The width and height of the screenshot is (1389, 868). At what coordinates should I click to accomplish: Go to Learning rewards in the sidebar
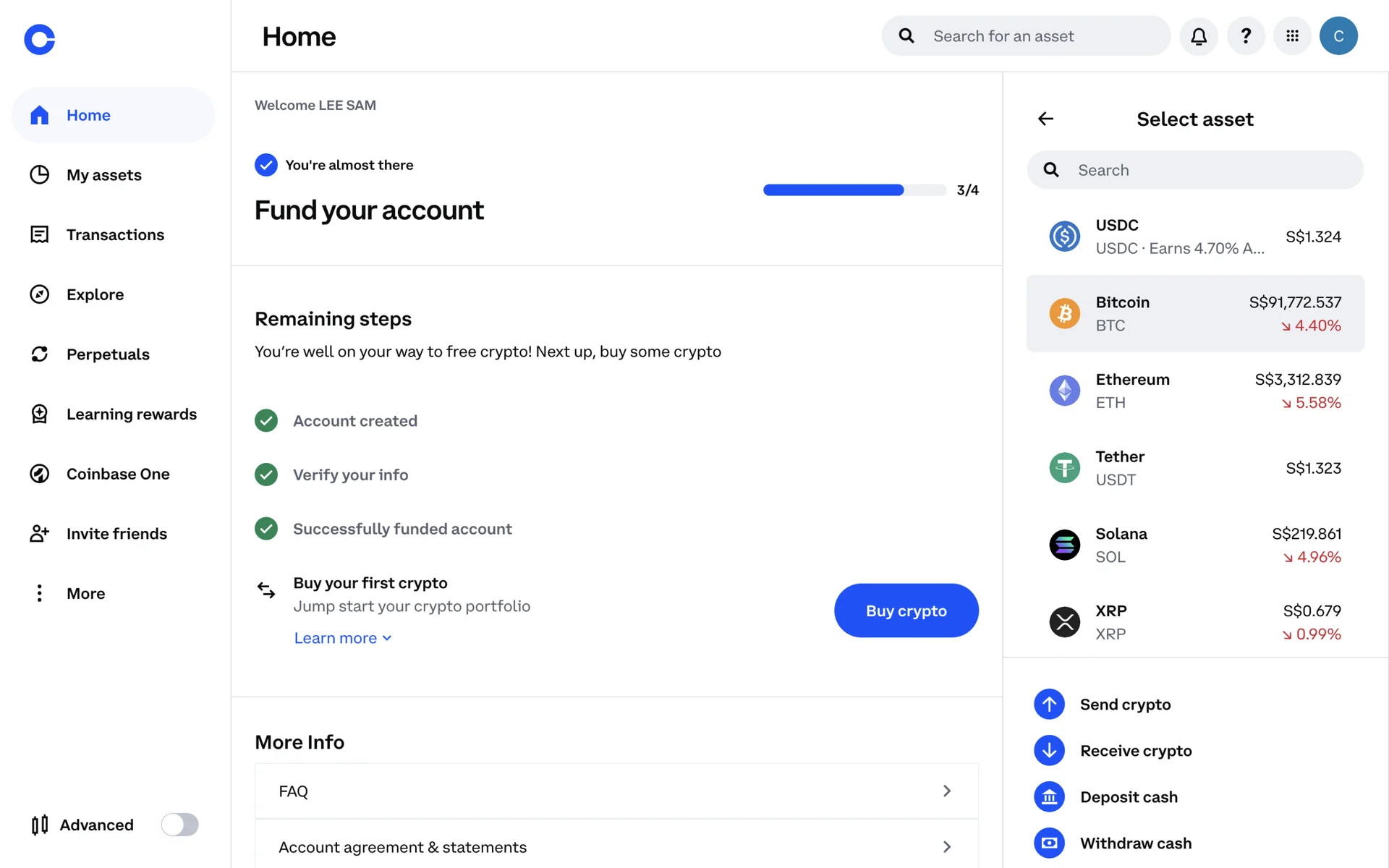pyautogui.click(x=131, y=414)
